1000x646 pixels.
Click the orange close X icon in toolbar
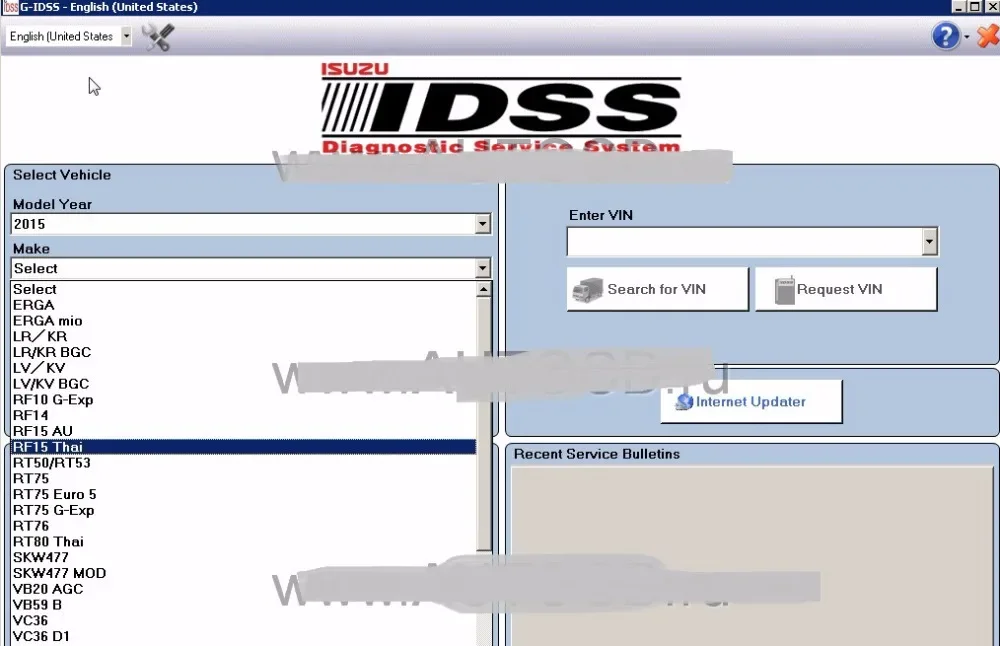click(x=989, y=36)
